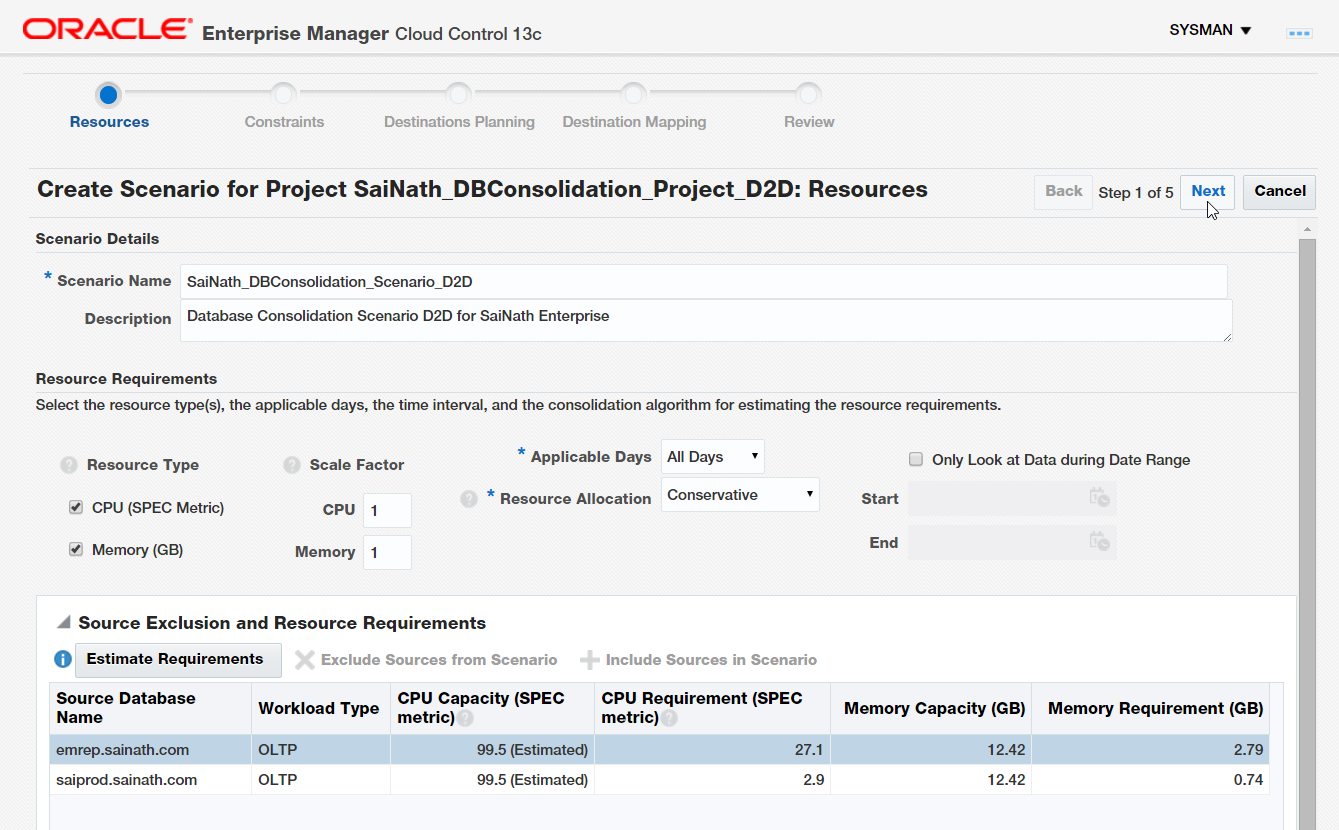Go to the Resources step label

[x=109, y=122]
